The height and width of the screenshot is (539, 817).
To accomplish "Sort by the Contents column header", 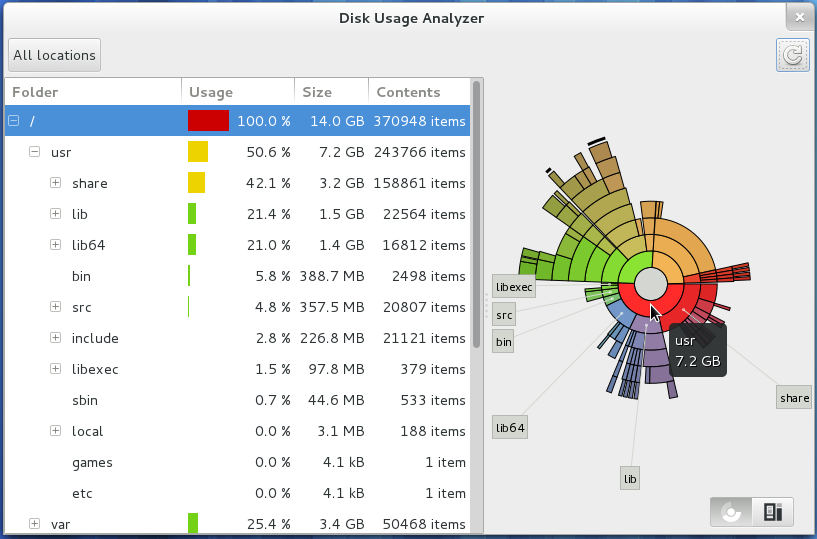I will click(x=419, y=92).
